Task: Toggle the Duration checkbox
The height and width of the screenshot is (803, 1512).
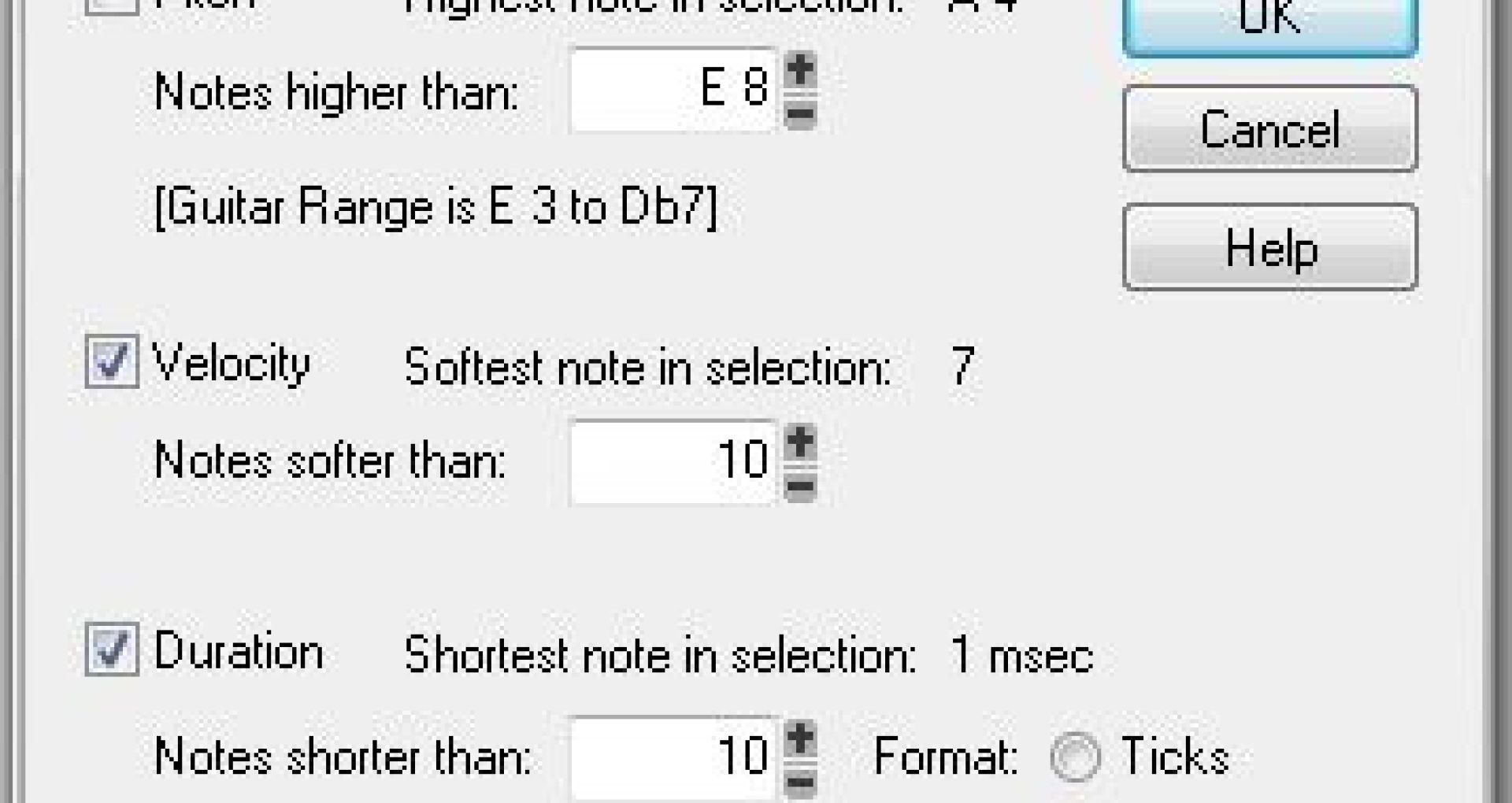Action: 112,650
